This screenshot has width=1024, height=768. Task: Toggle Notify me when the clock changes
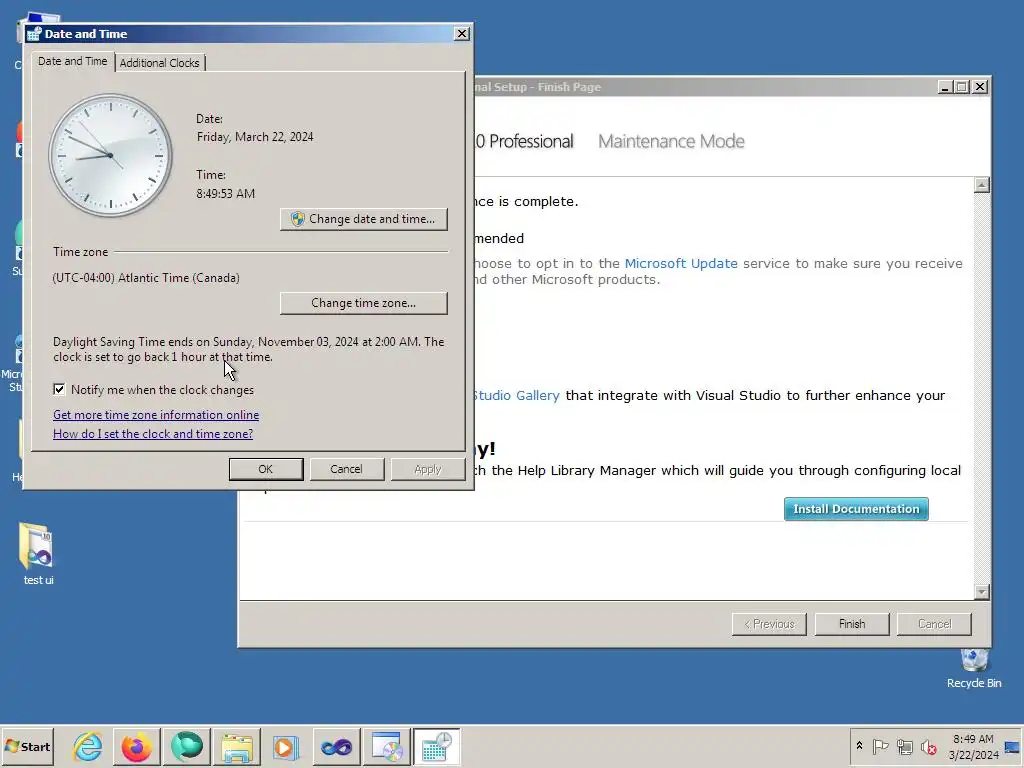click(x=59, y=390)
